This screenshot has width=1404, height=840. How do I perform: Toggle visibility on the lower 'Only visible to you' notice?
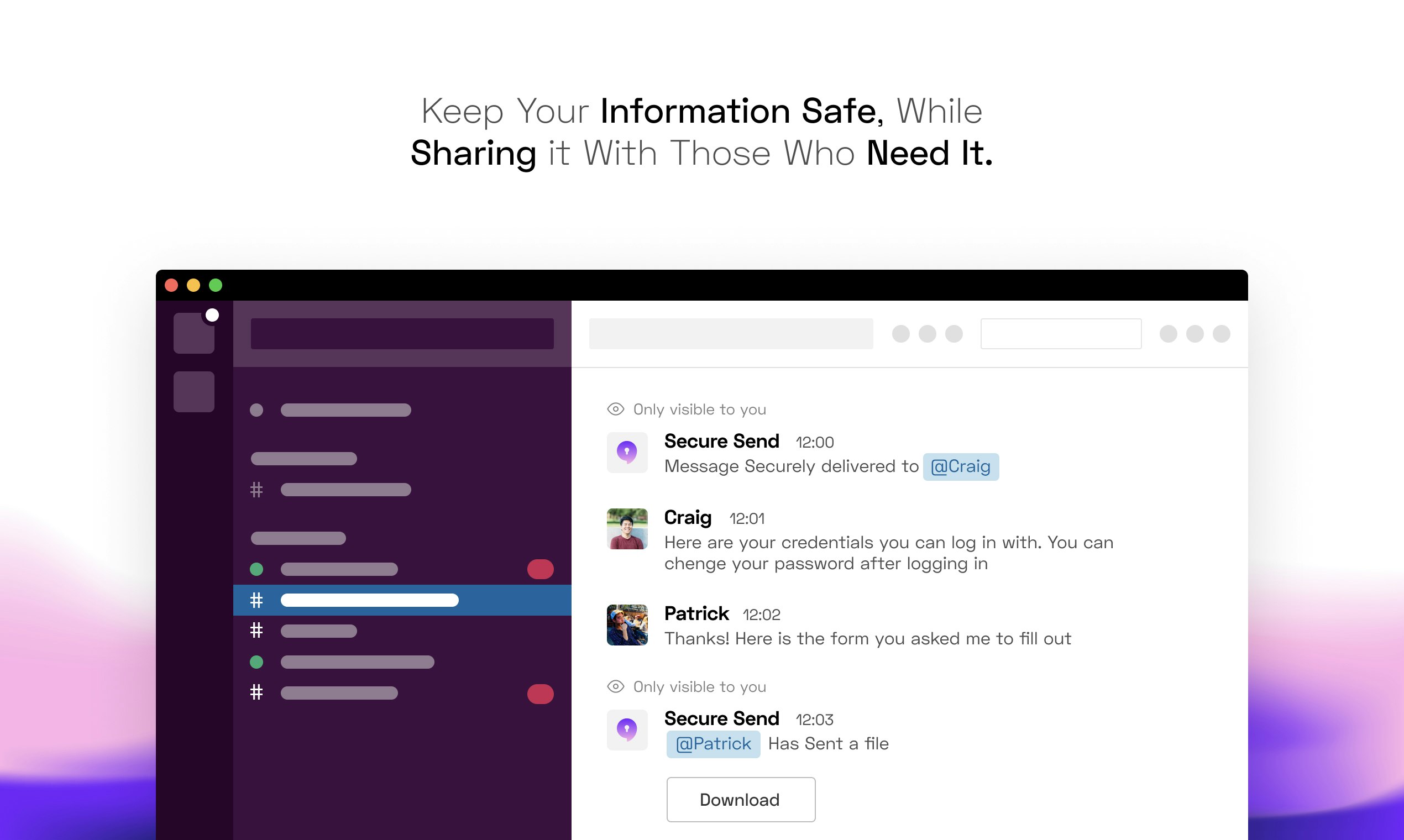[615, 686]
